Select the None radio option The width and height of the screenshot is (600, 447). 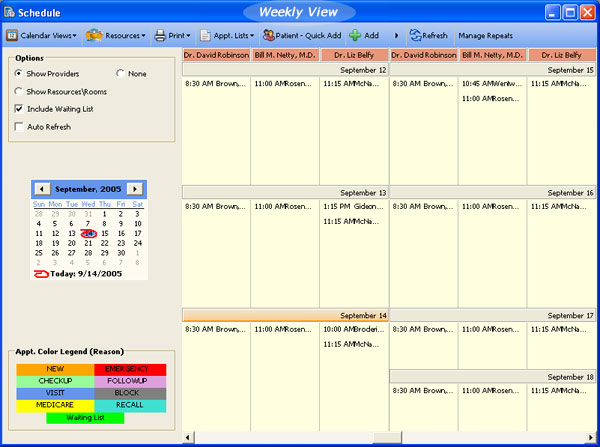pos(121,74)
